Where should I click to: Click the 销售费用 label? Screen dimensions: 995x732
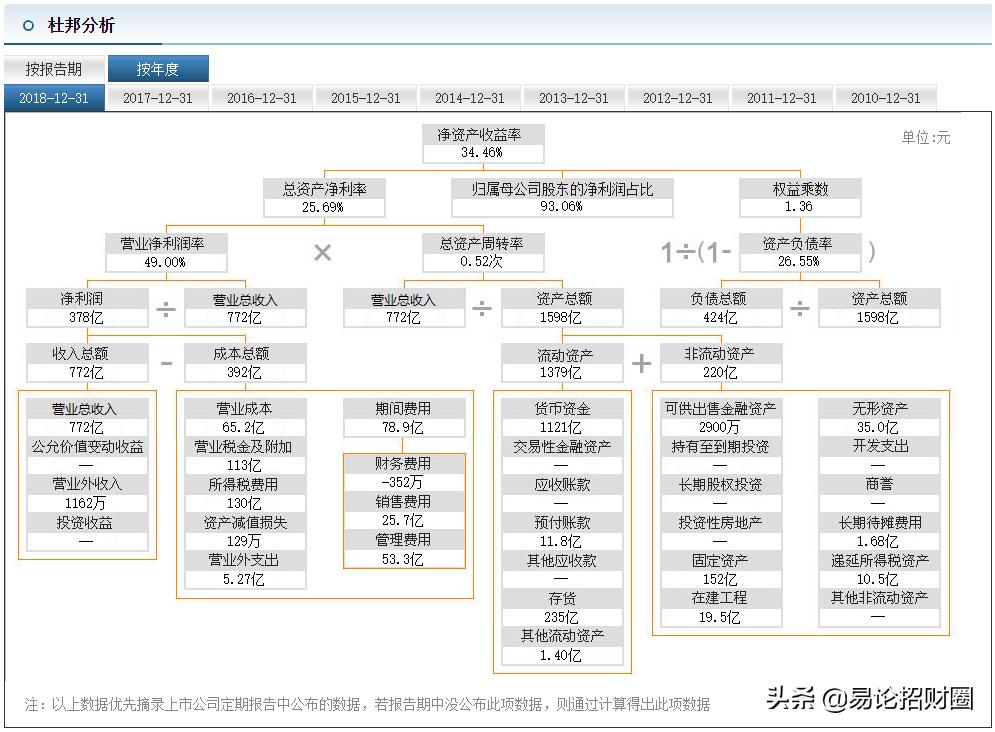pos(403,502)
